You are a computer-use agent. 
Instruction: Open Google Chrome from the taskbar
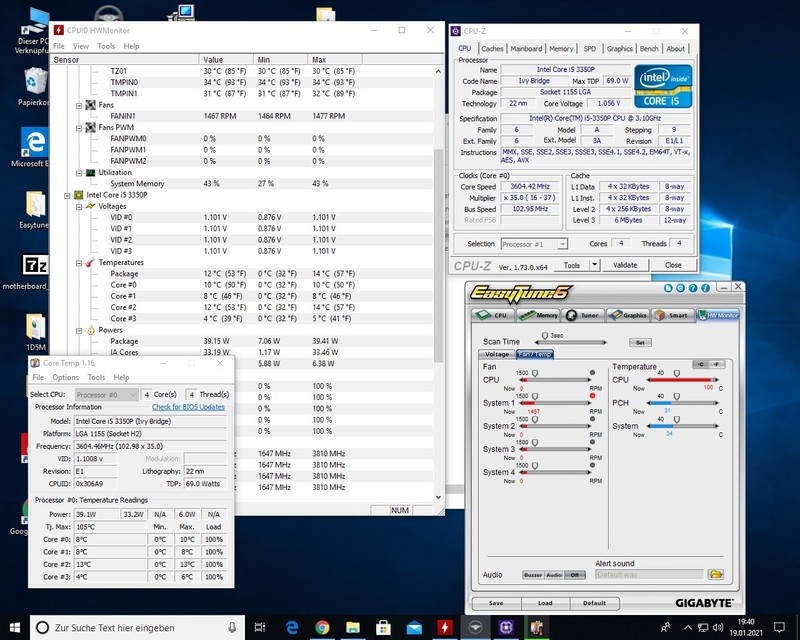322,627
